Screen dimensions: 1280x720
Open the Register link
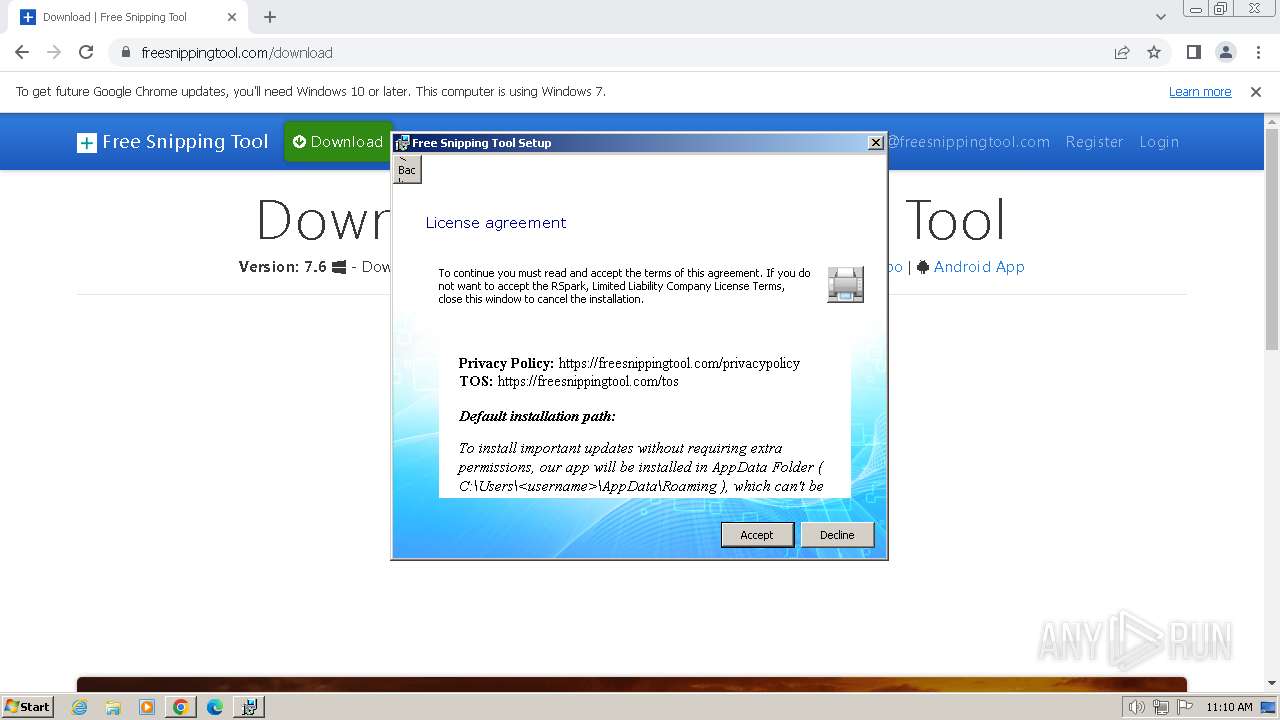[x=1094, y=142]
